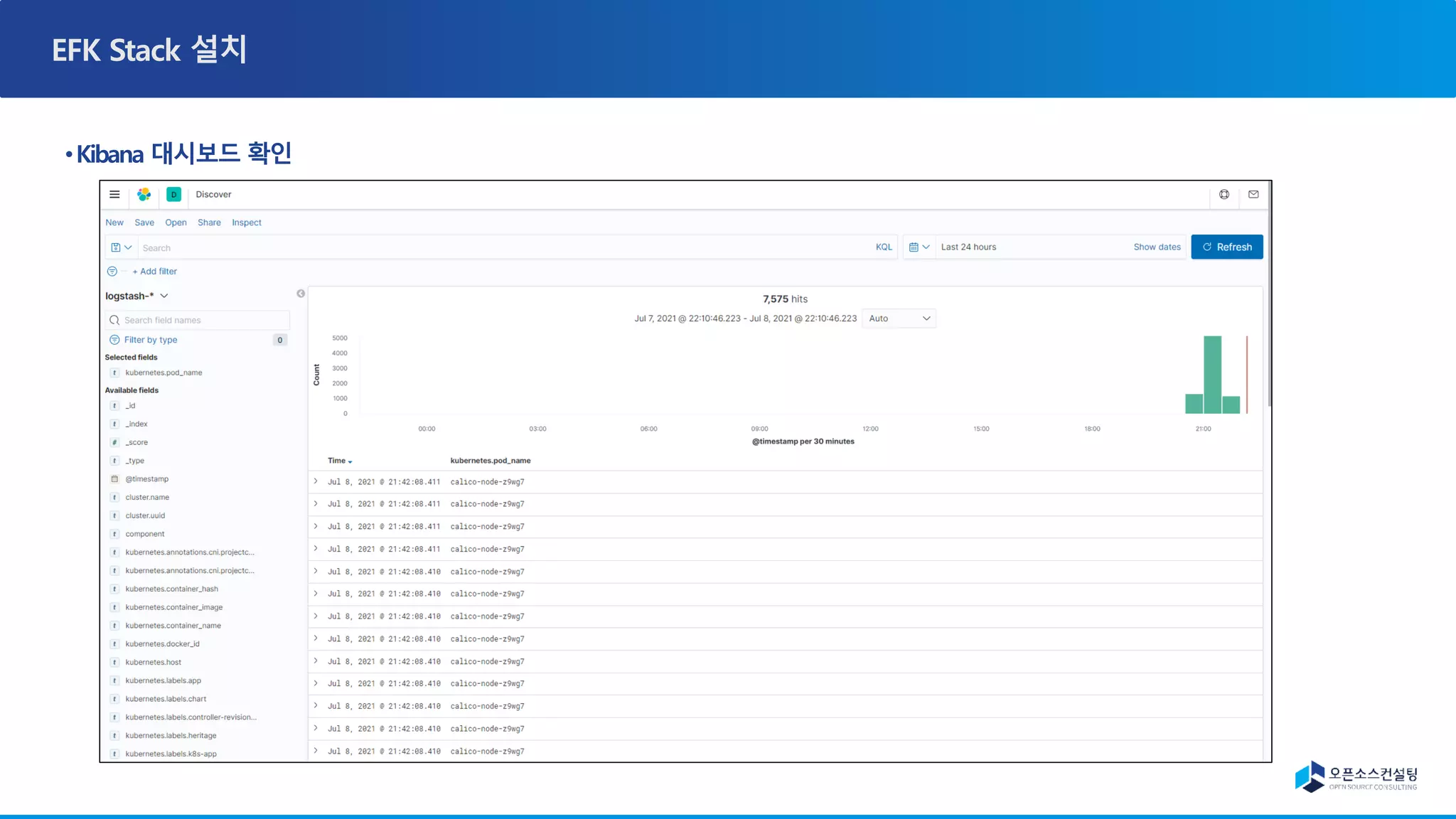Click the Elastic logo icon

(144, 194)
